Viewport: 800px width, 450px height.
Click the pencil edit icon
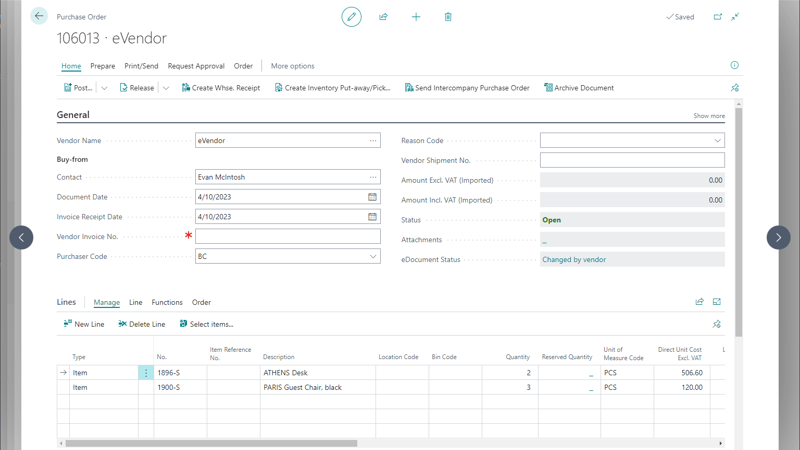click(x=351, y=17)
